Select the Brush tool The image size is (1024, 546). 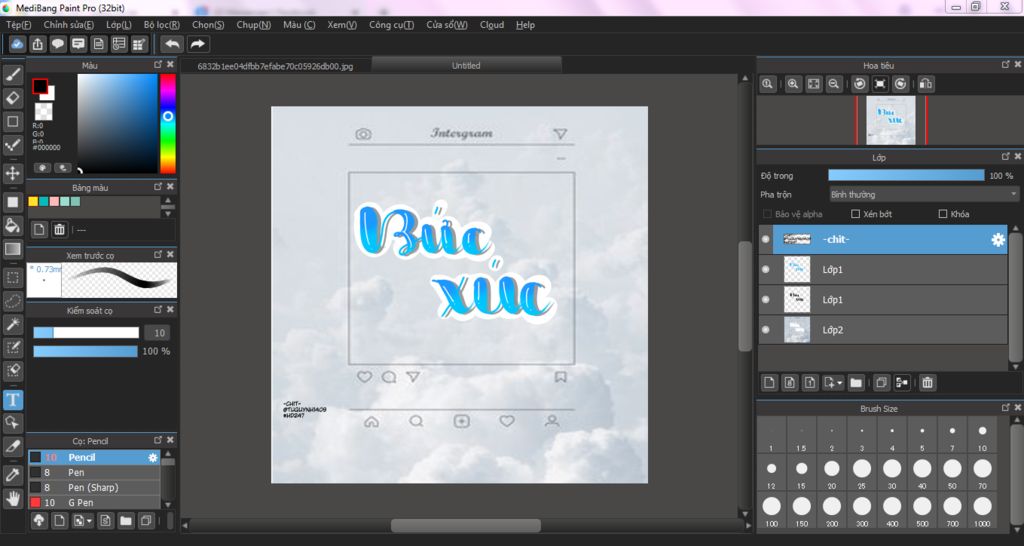point(13,74)
